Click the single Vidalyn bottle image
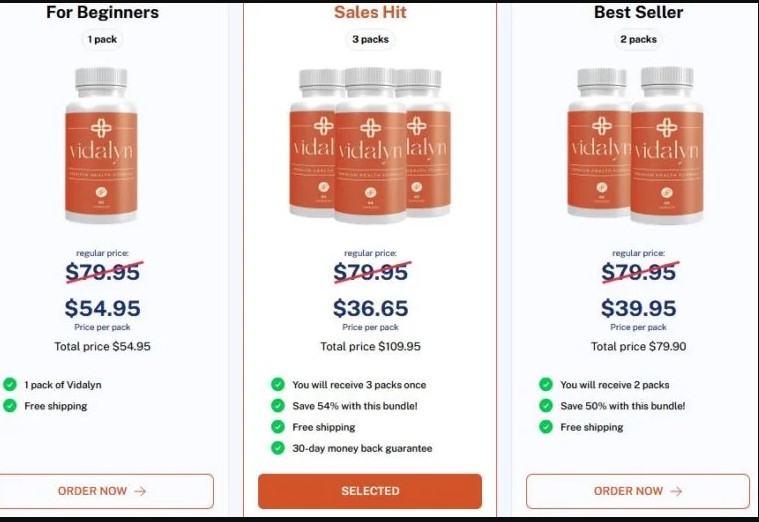The height and width of the screenshot is (522, 759). (102, 145)
